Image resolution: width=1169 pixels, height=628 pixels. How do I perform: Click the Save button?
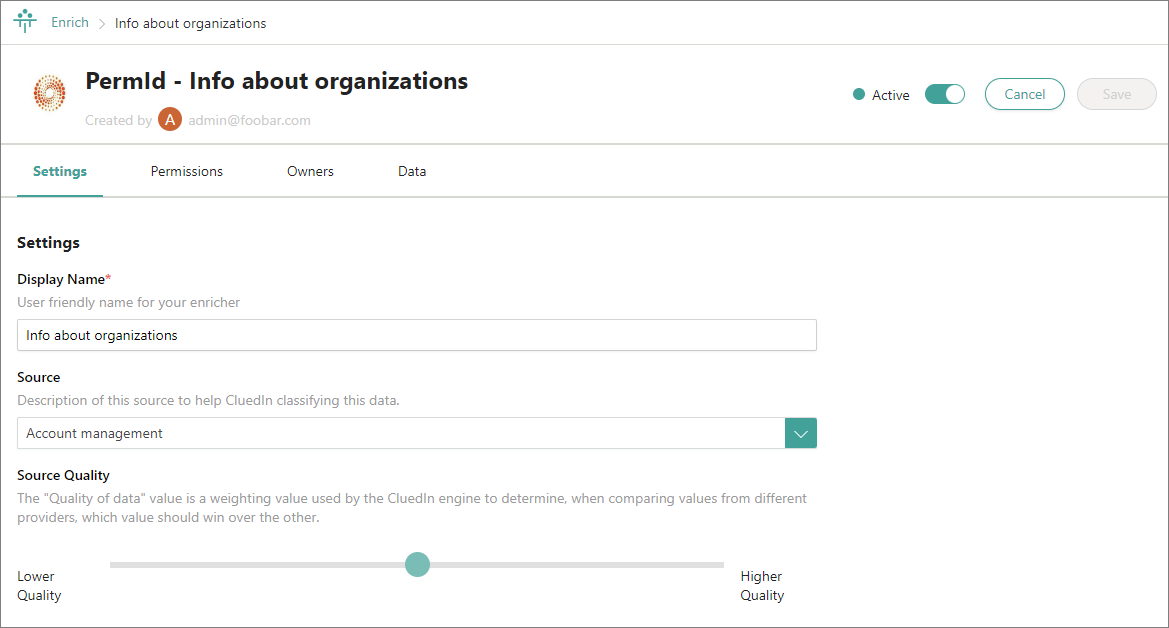(1116, 94)
